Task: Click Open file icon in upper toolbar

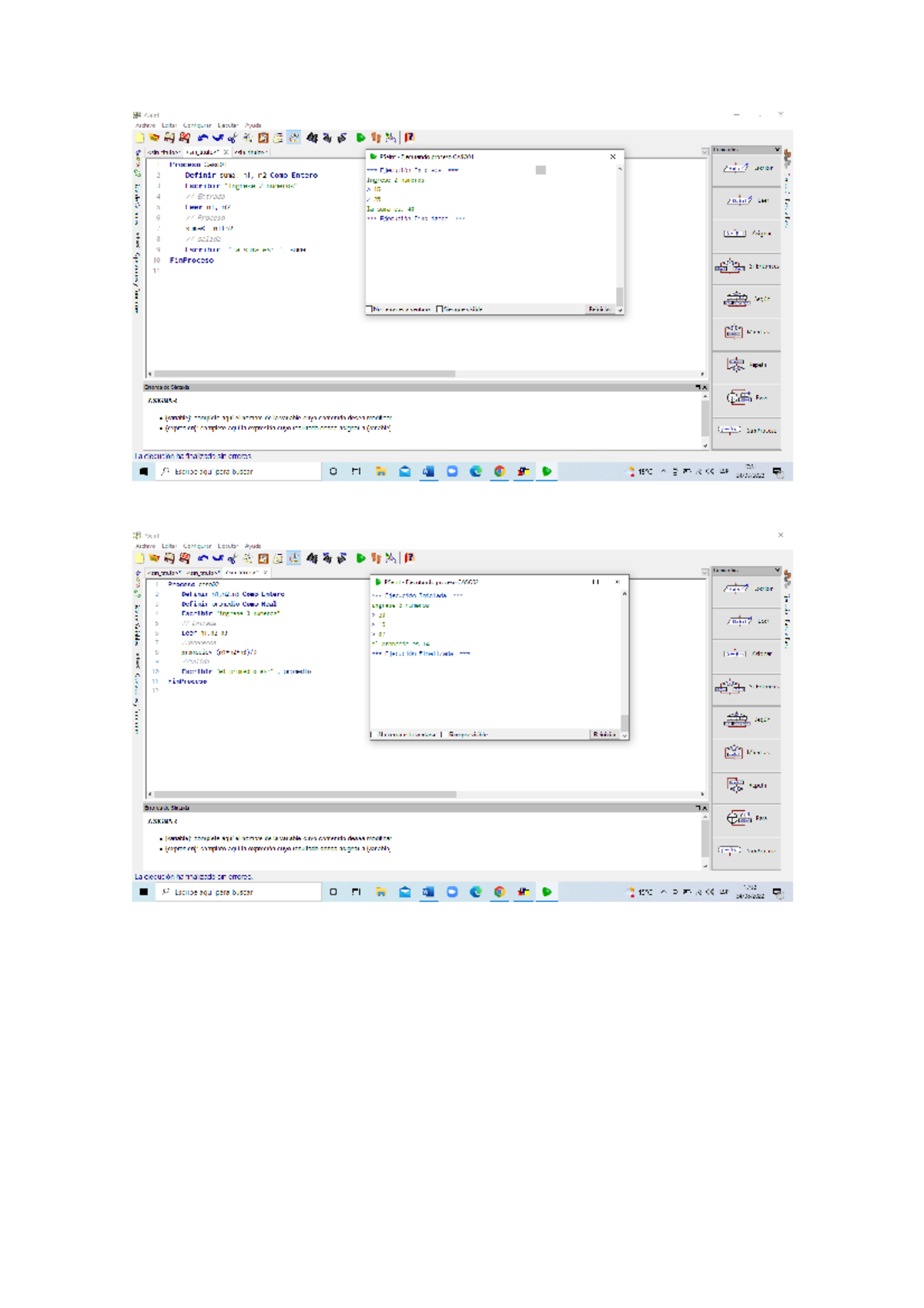Action: tap(154, 138)
